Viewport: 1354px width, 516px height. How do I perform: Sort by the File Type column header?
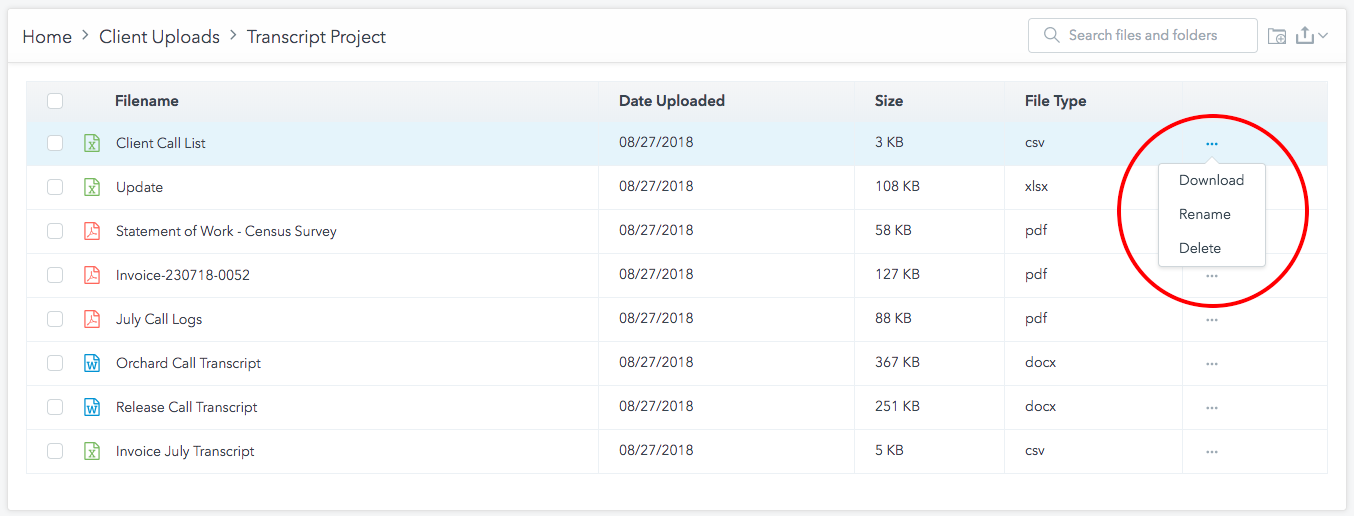point(1055,101)
